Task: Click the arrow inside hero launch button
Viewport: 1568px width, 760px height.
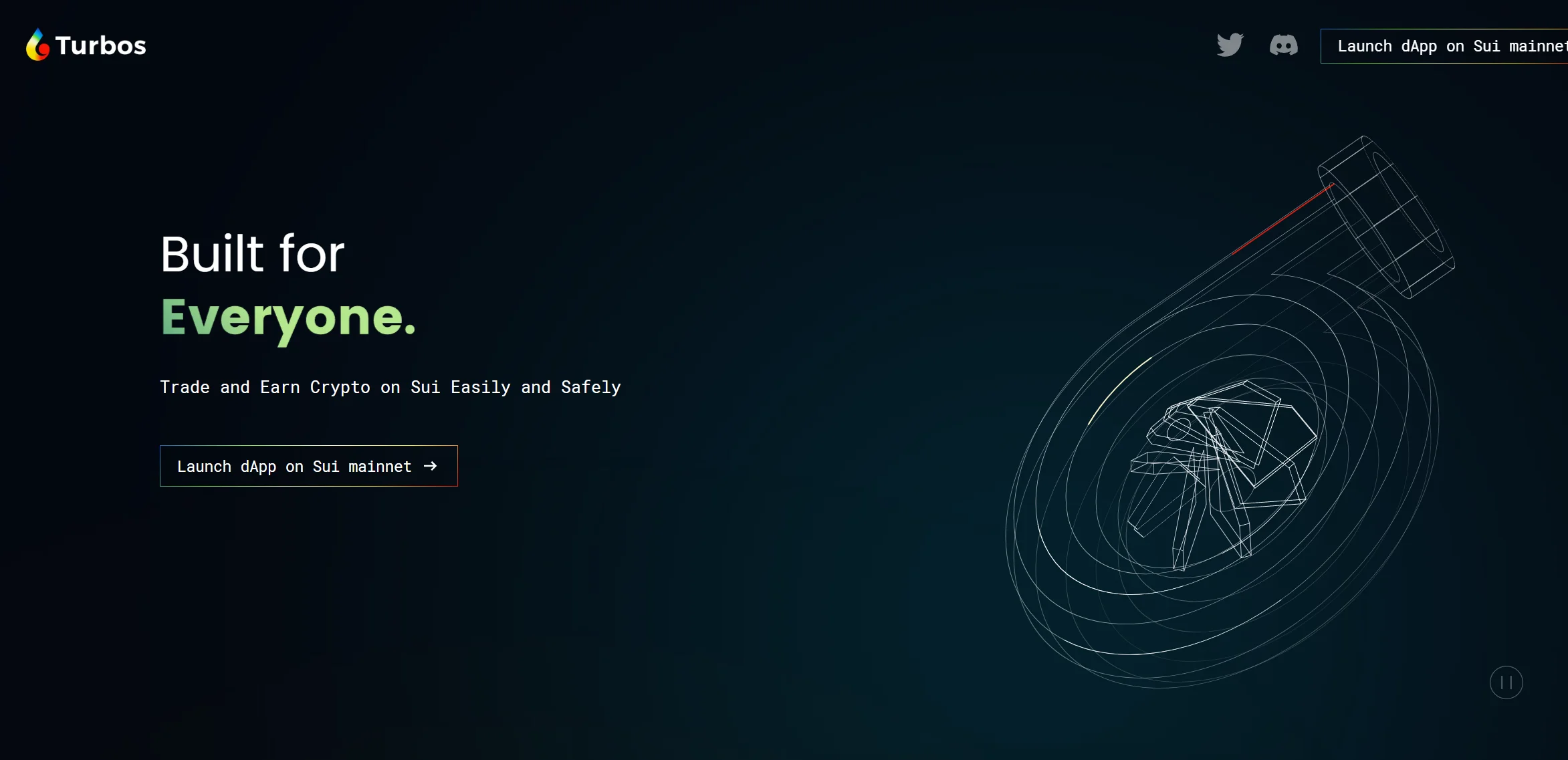Action: 430,466
